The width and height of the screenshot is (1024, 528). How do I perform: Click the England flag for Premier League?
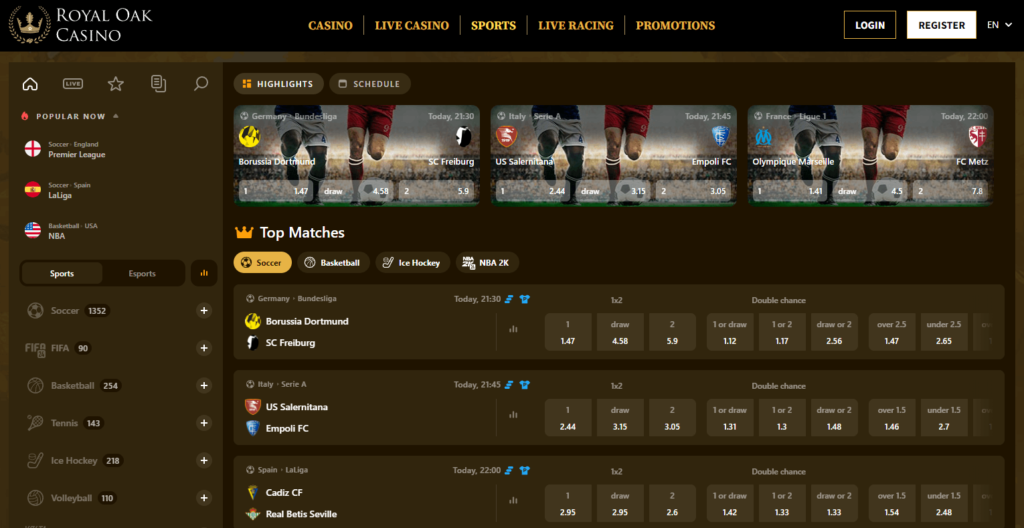point(33,148)
